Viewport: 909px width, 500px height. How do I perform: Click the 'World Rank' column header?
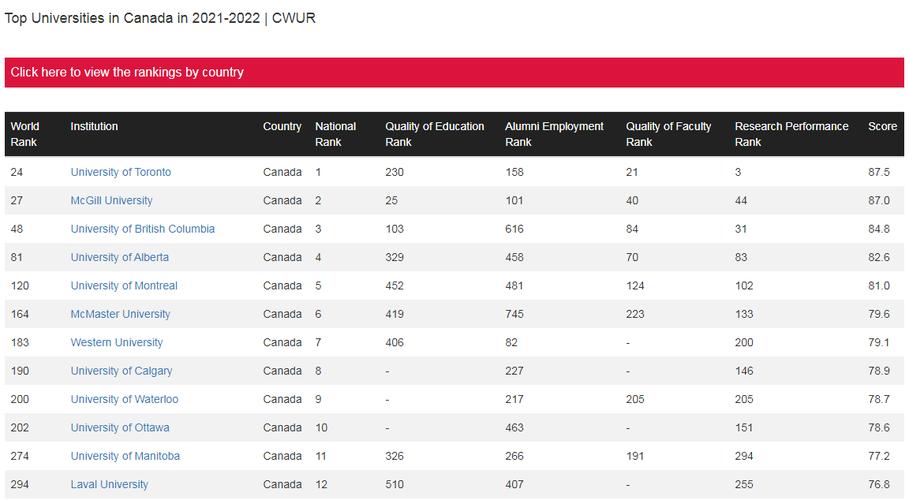click(x=25, y=134)
